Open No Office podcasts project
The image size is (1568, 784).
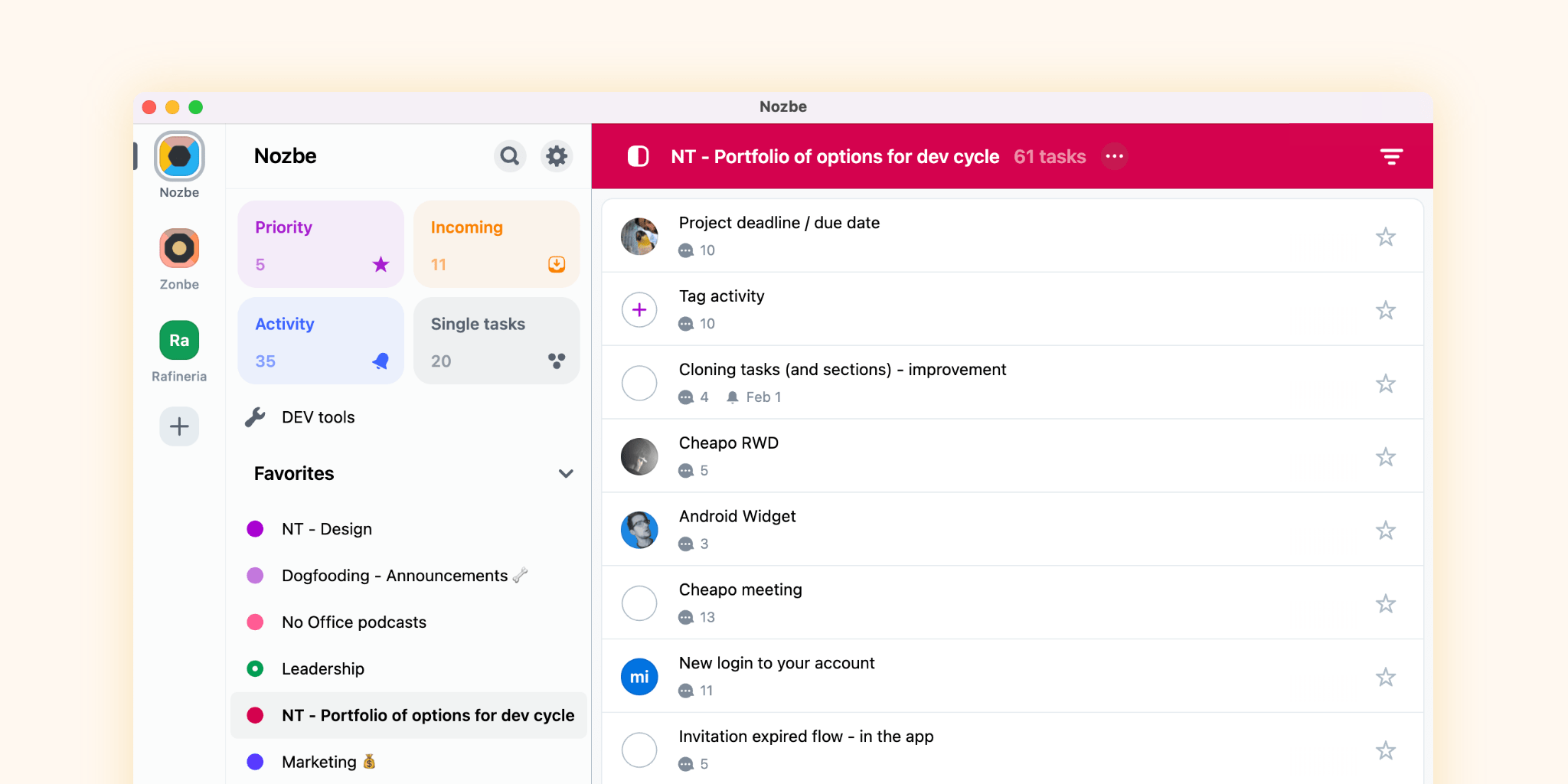click(409, 622)
